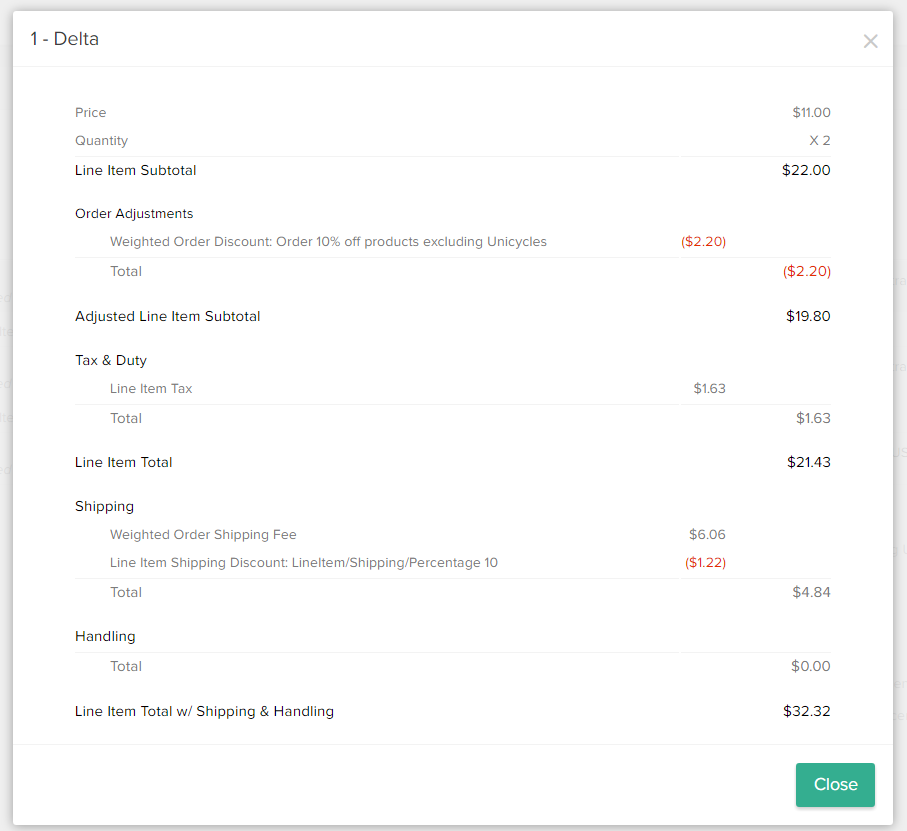Screen dimensions: 907x831
Task: Click the X 2 quantity value
Action: pos(819,140)
